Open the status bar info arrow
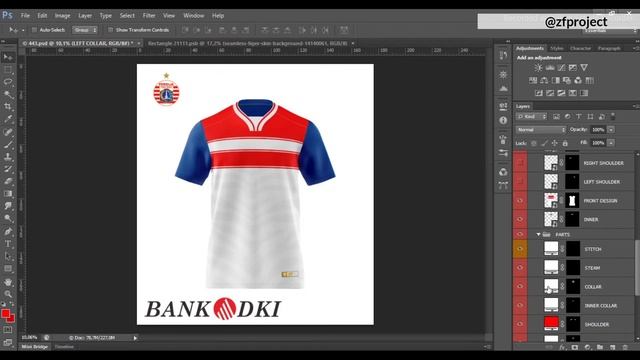640x360 pixels. (135, 338)
